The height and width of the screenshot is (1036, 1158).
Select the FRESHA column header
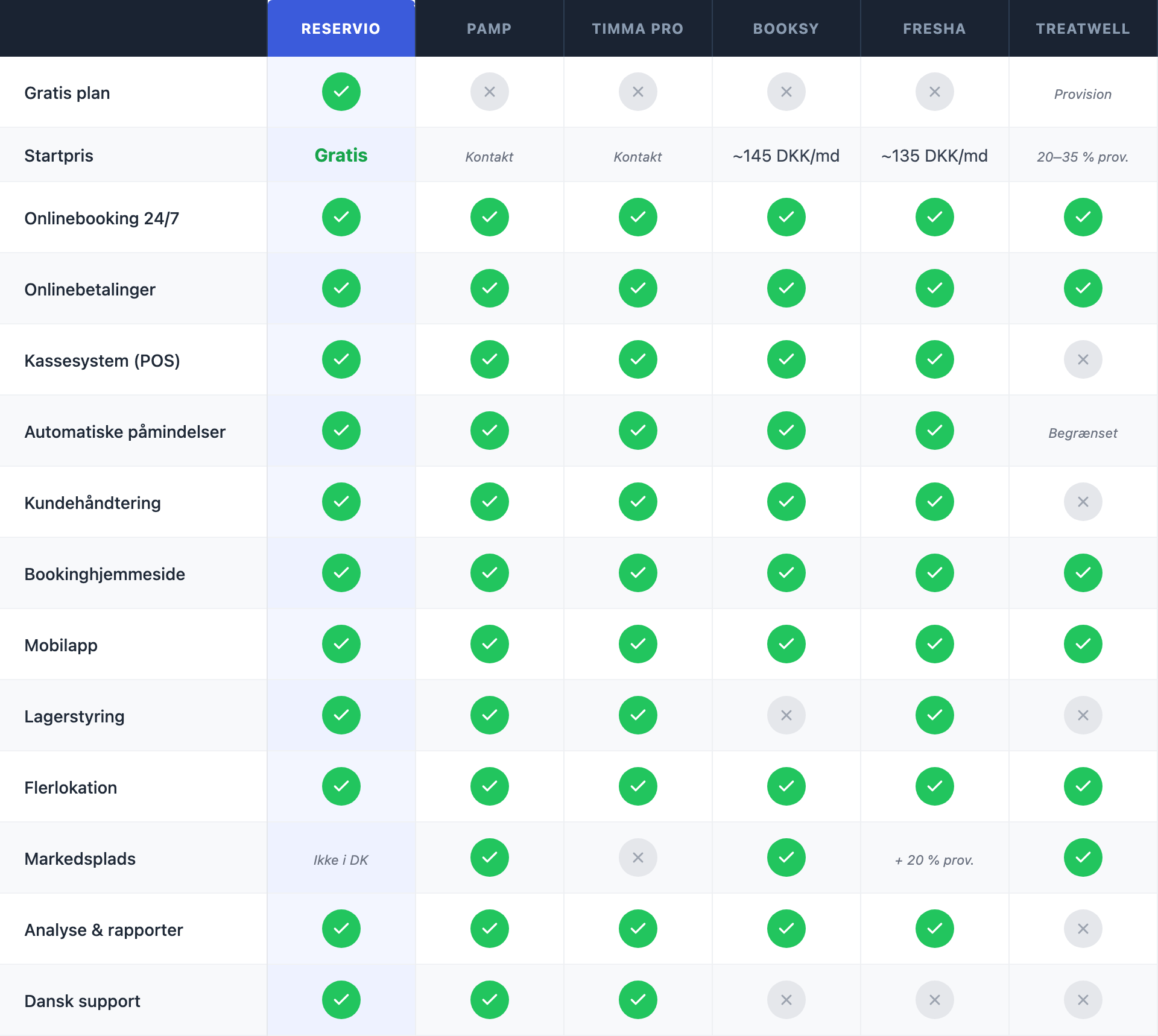(x=934, y=28)
